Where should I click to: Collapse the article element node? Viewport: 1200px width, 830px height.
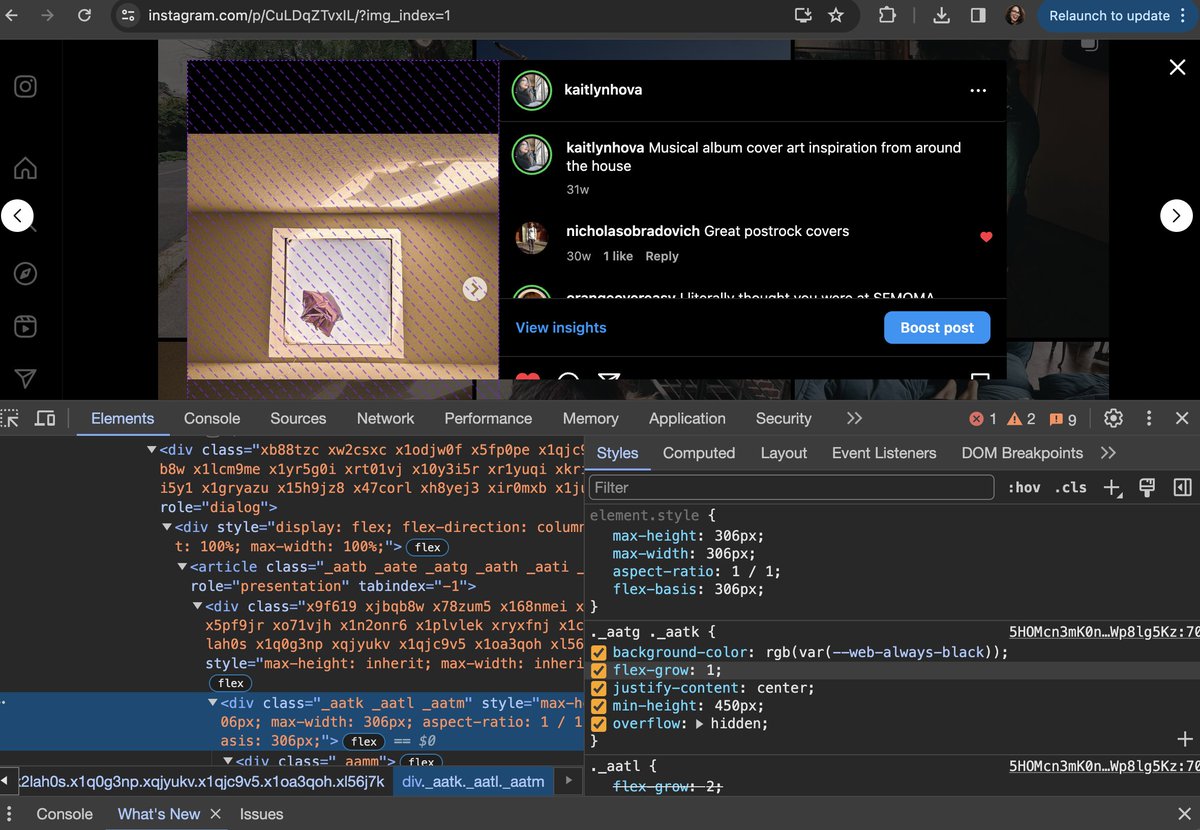183,568
